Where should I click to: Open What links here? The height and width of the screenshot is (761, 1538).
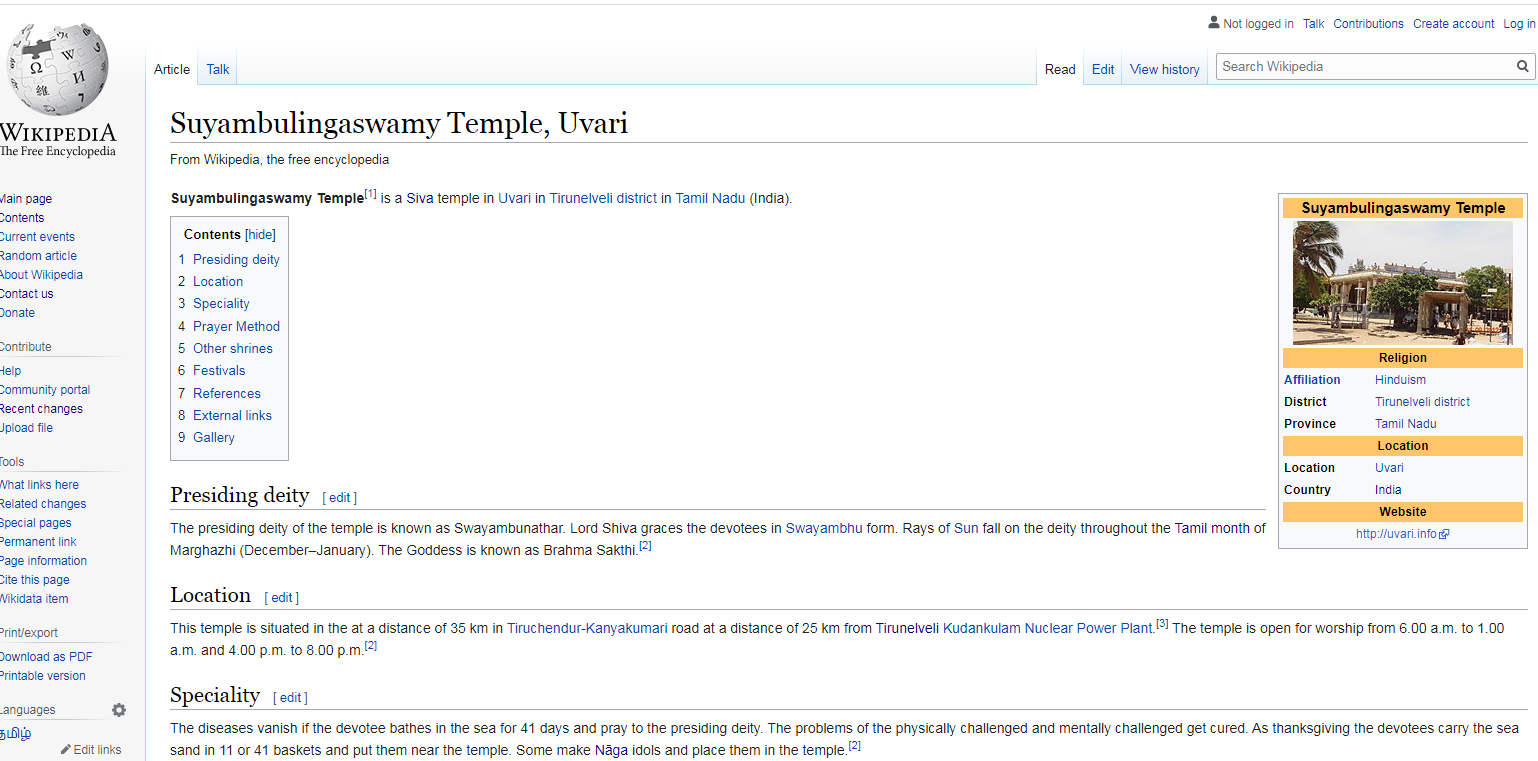pyautogui.click(x=39, y=485)
